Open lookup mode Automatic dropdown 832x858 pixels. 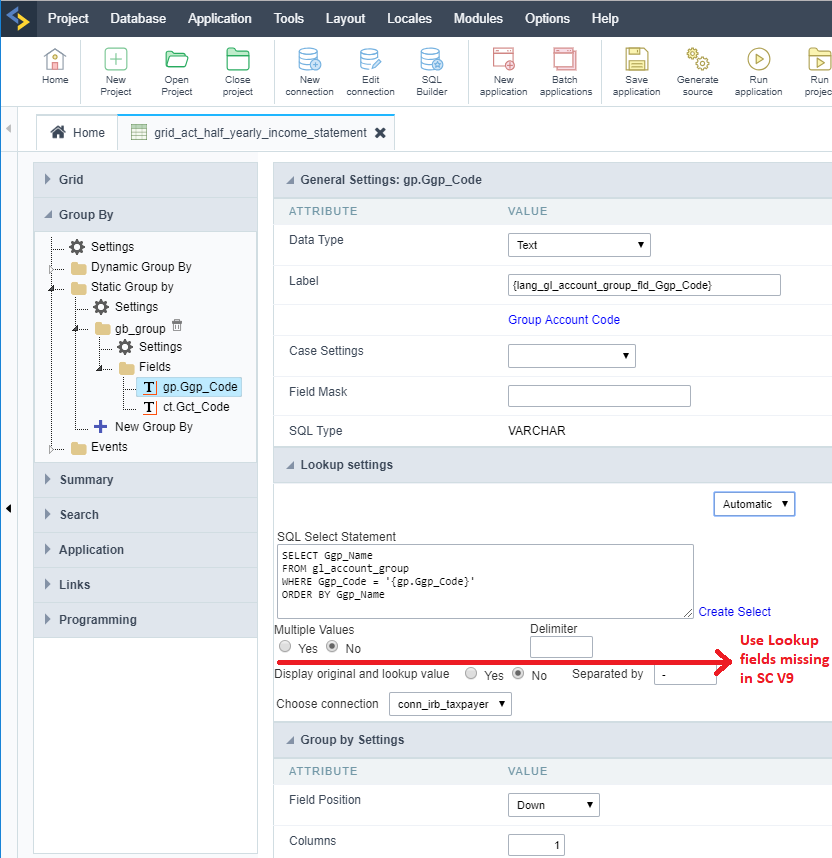(754, 504)
